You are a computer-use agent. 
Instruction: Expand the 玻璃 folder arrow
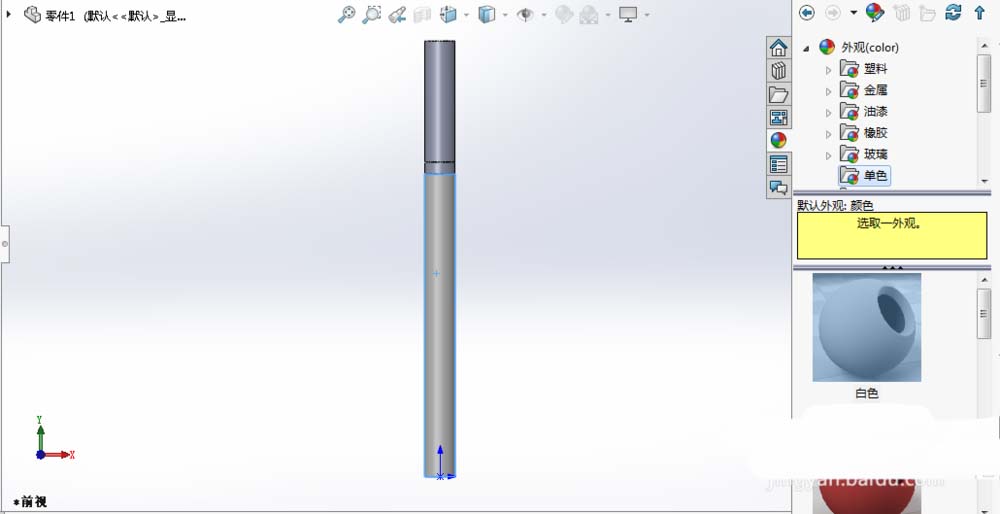pos(828,155)
